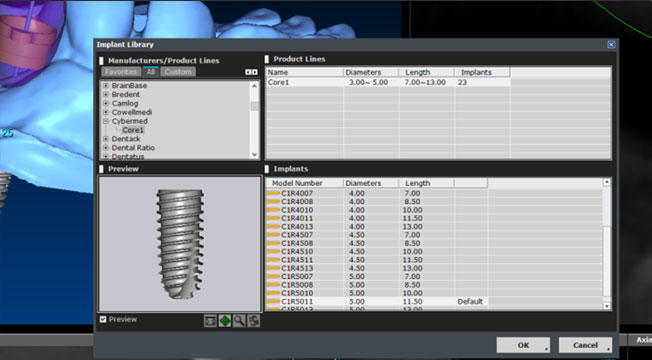Expand the BrainBase manufacturer node
This screenshot has height=360, width=652.
tap(106, 86)
